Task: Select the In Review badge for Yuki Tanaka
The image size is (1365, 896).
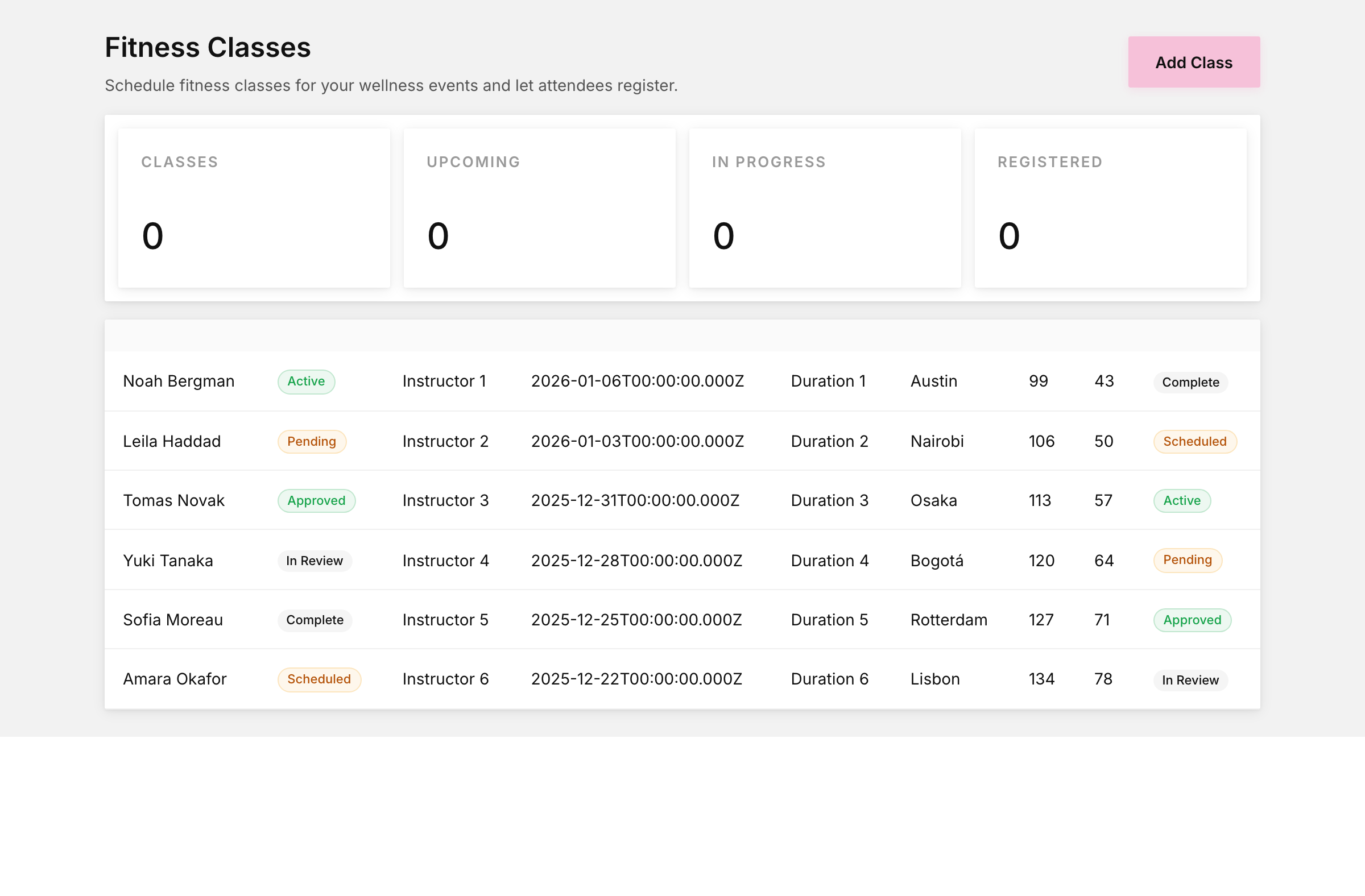Action: point(315,561)
